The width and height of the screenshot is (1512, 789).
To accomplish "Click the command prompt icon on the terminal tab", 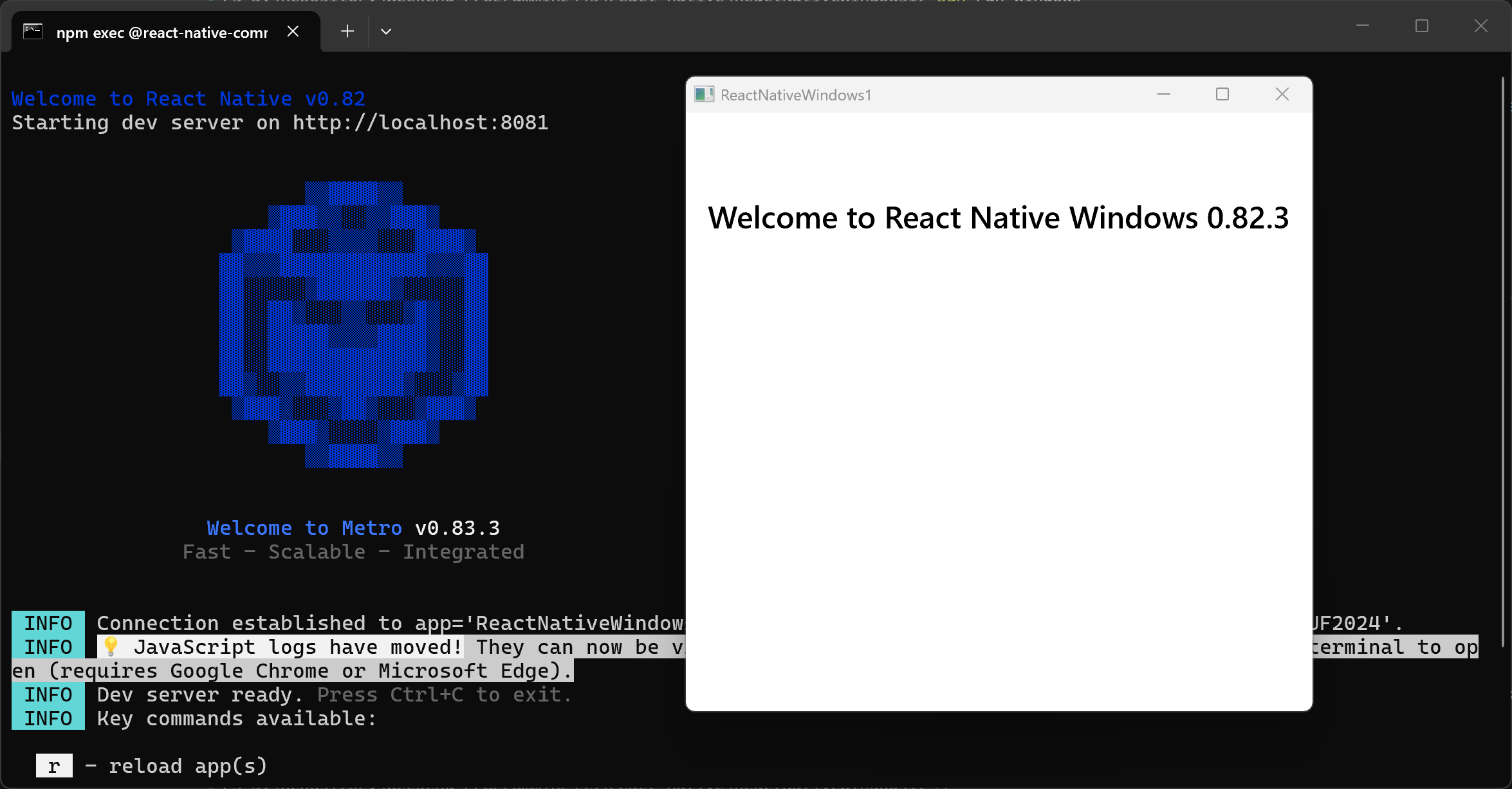I will [x=32, y=31].
